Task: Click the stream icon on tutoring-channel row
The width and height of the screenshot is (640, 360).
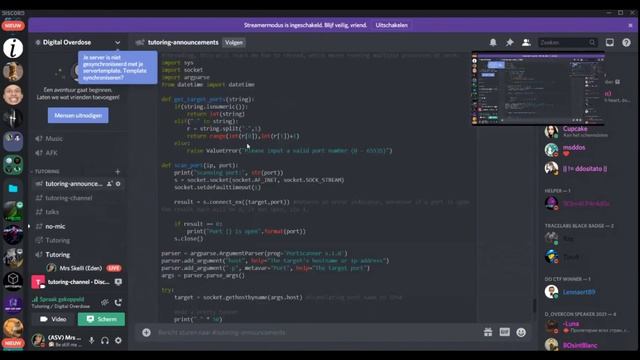Action: 118,282
